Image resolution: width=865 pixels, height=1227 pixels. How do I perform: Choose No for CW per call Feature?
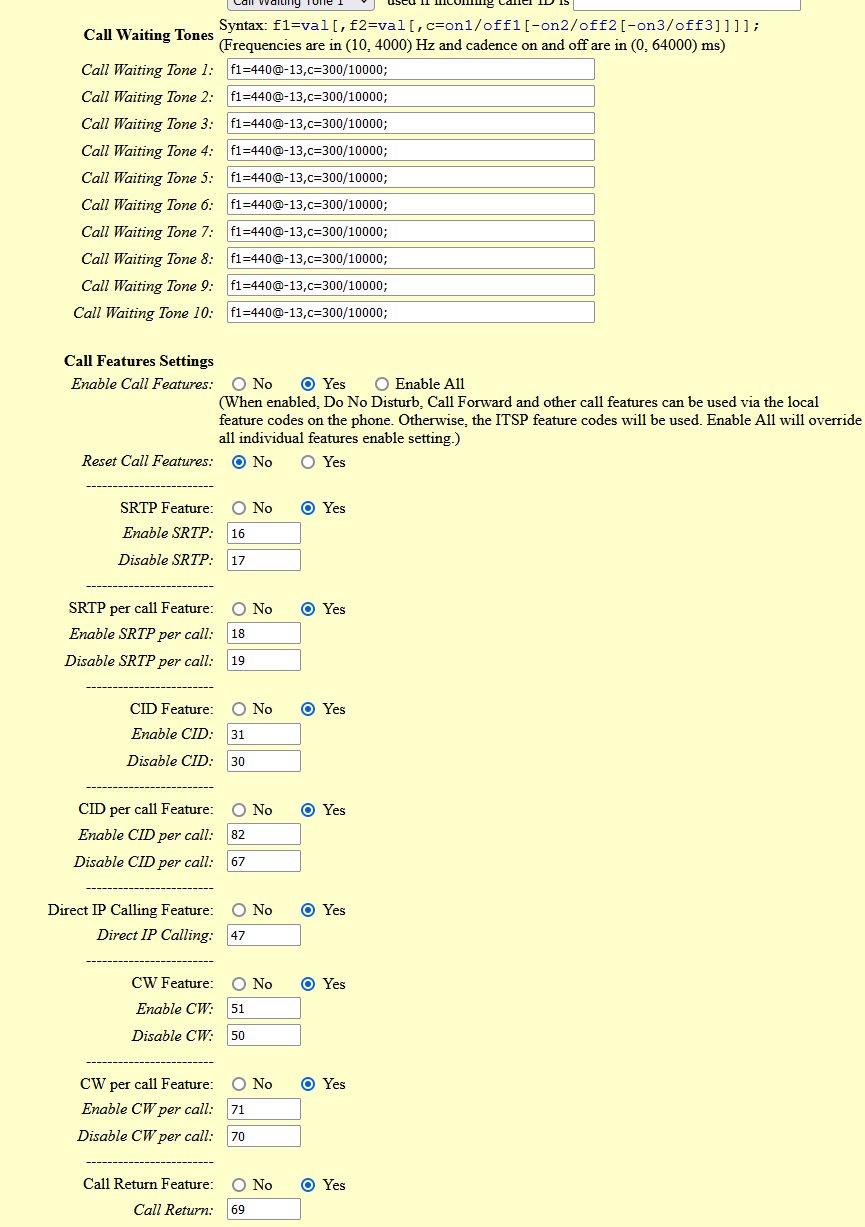point(239,1084)
